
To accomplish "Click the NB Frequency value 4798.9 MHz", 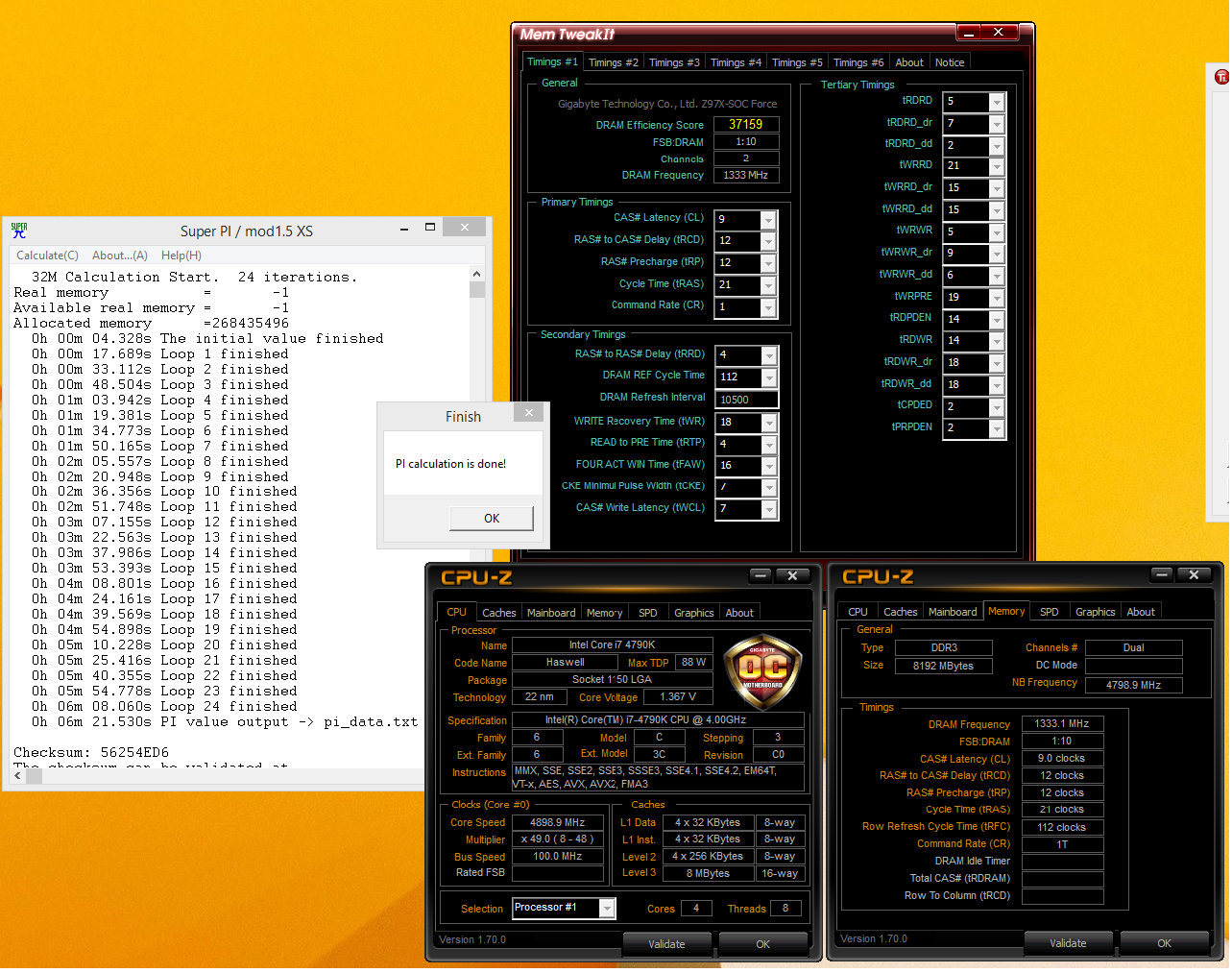I will (x=1133, y=686).
